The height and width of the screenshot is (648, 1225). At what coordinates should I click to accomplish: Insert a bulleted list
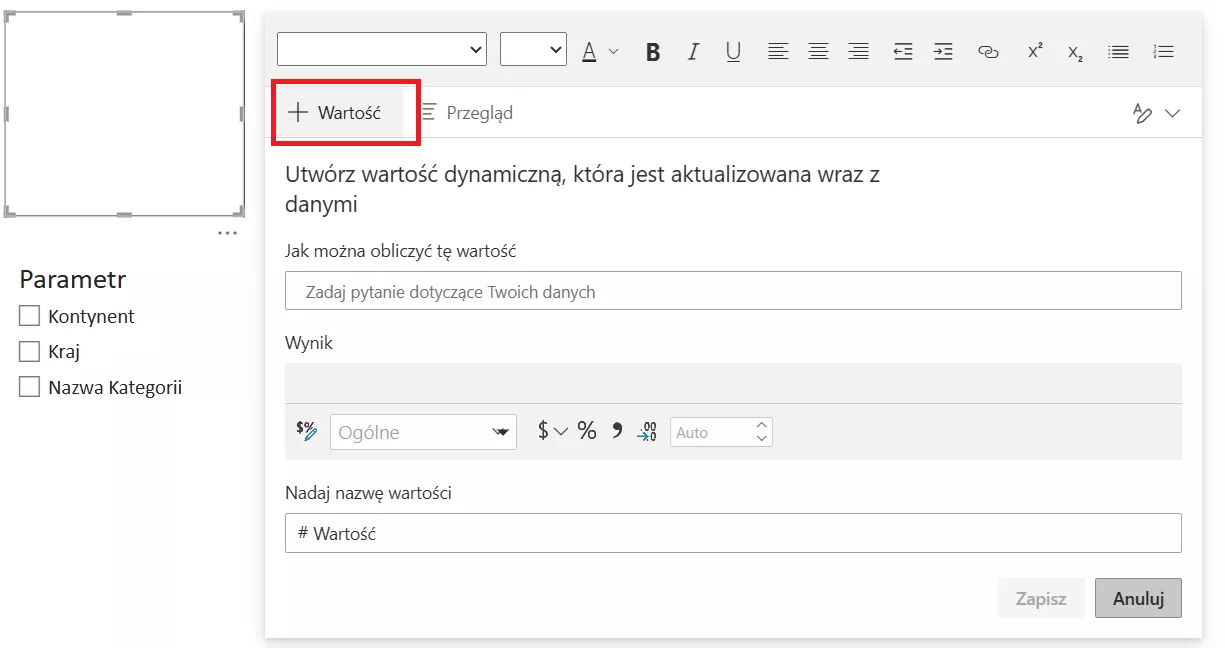point(1119,52)
